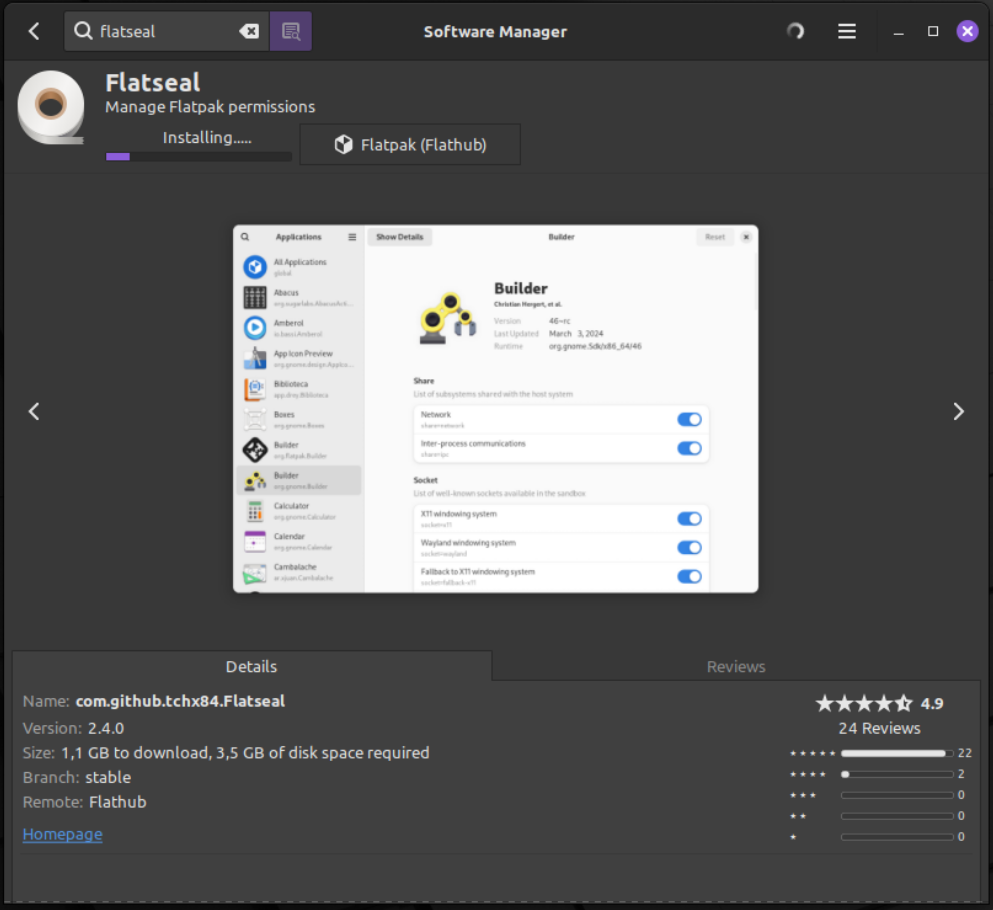Viewport: 993px width, 910px height.
Task: Click the search magnifier icon
Action: [x=83, y=31]
